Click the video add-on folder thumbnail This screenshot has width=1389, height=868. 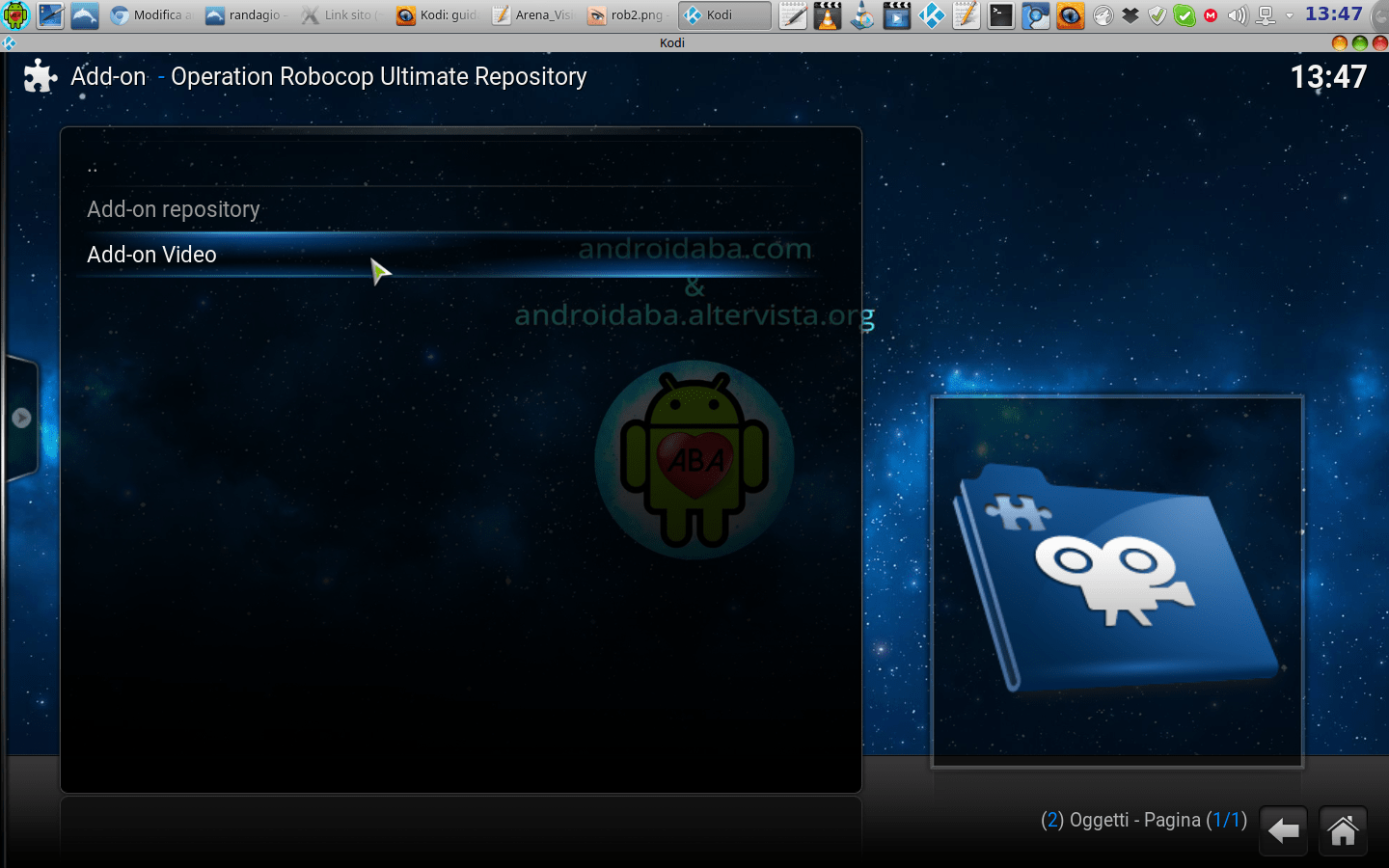point(1117,582)
